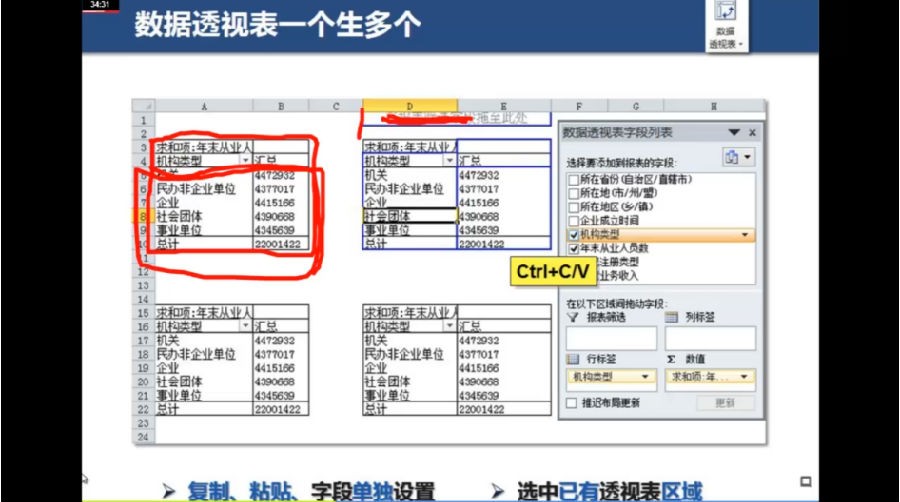
Task: Select cell A15 求和项:年末从业人
Action: click(204, 313)
